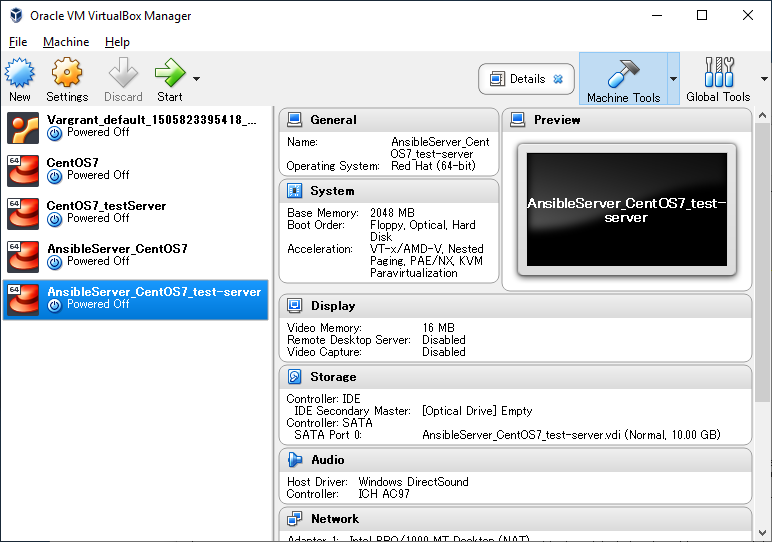
Task: Open the Help menu
Action: pos(117,42)
